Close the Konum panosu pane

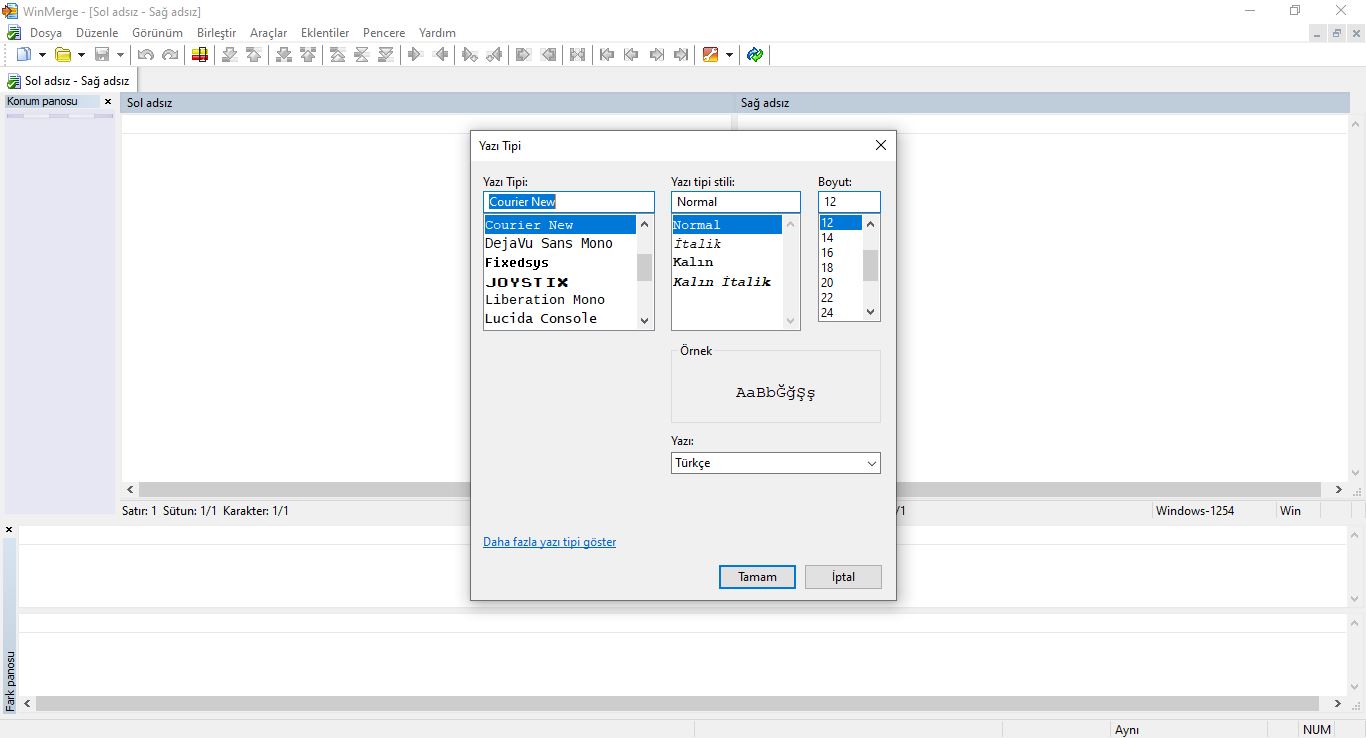coord(108,102)
